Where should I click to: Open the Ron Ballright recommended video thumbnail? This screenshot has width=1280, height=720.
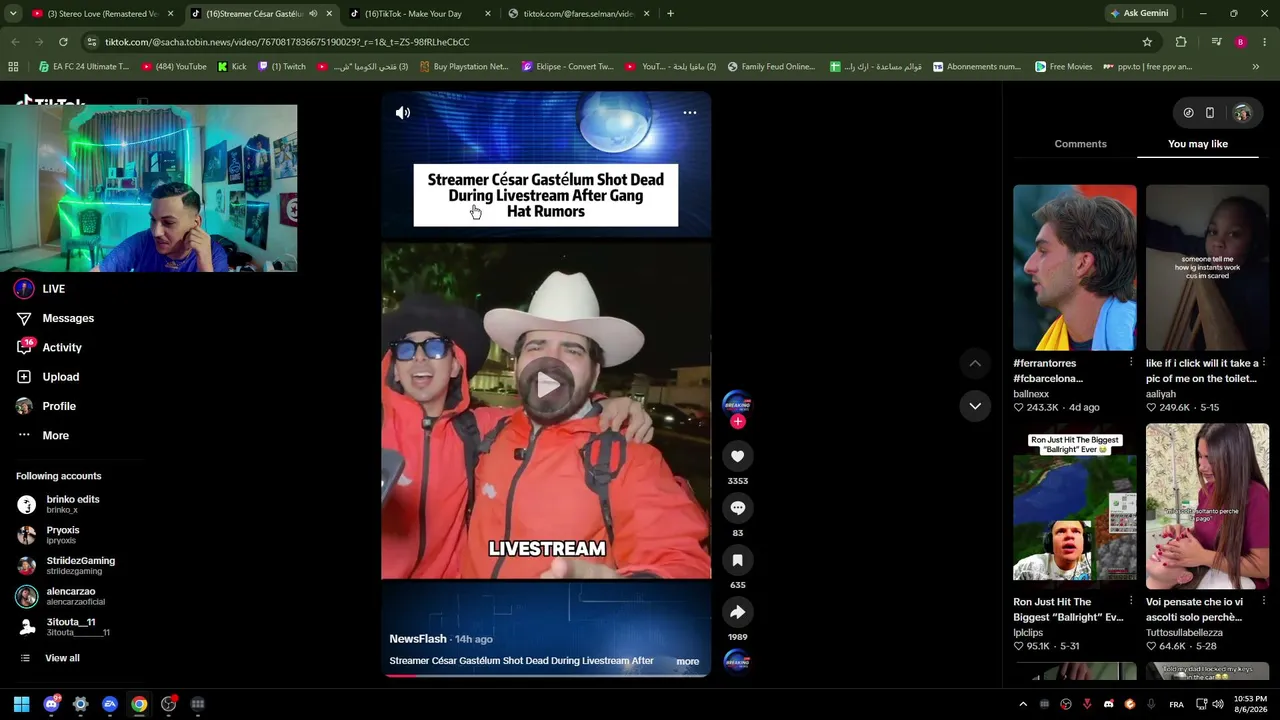point(1075,507)
